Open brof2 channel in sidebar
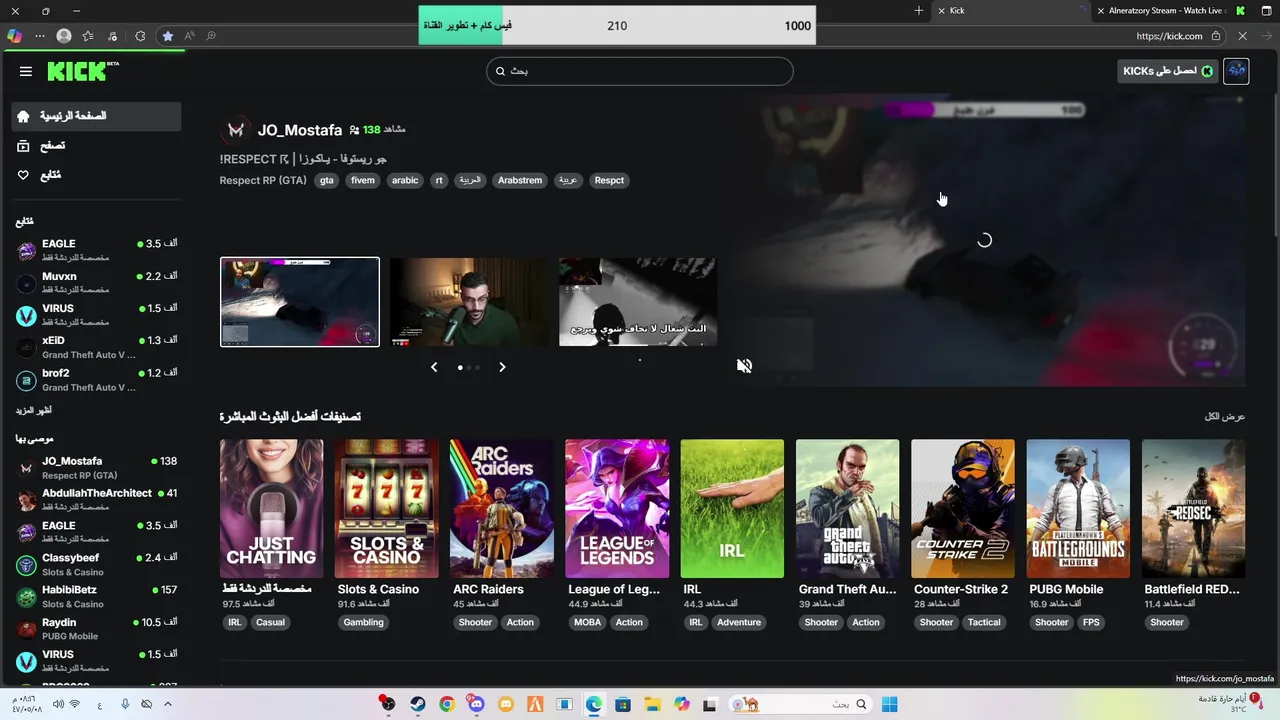This screenshot has width=1280, height=720. (x=97, y=379)
